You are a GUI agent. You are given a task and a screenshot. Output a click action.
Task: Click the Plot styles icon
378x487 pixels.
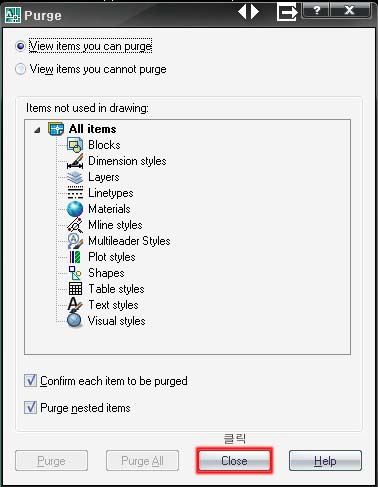pyautogui.click(x=75, y=257)
